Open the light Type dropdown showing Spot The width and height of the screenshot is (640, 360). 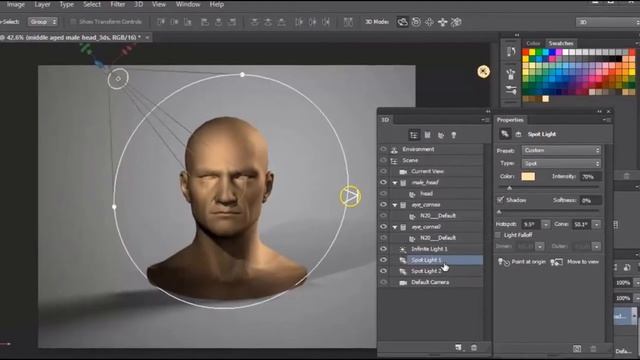pyautogui.click(x=561, y=163)
